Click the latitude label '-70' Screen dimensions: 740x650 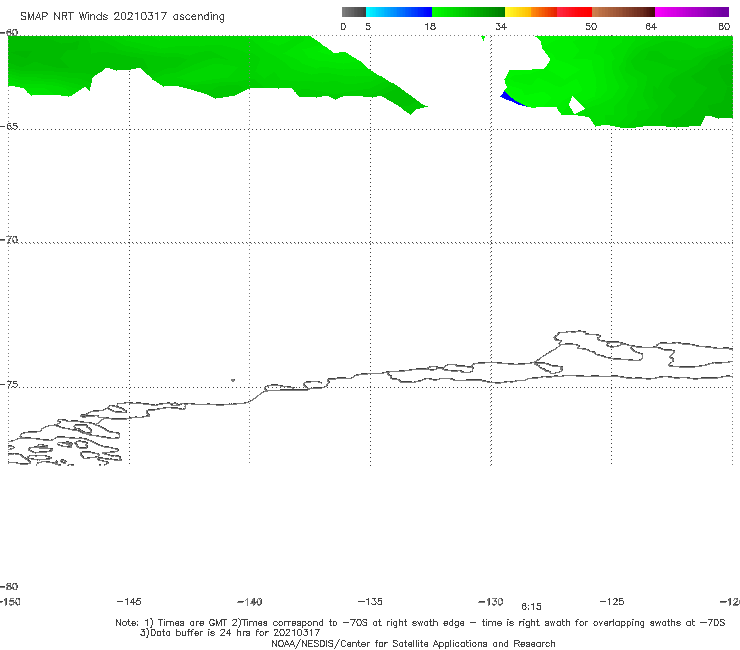9,240
